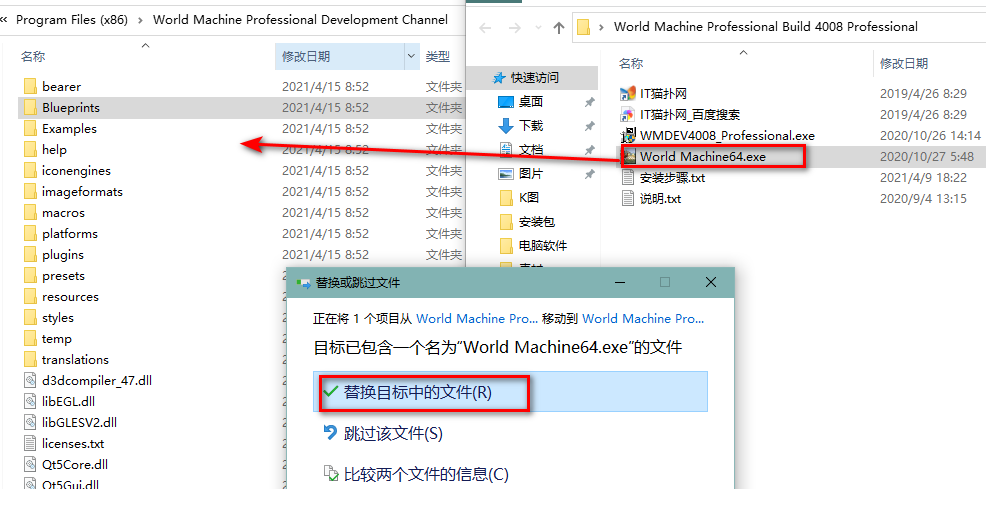The width and height of the screenshot is (986, 508).
Task: Select the Qt5Core.dll file name
Action: [75, 465]
